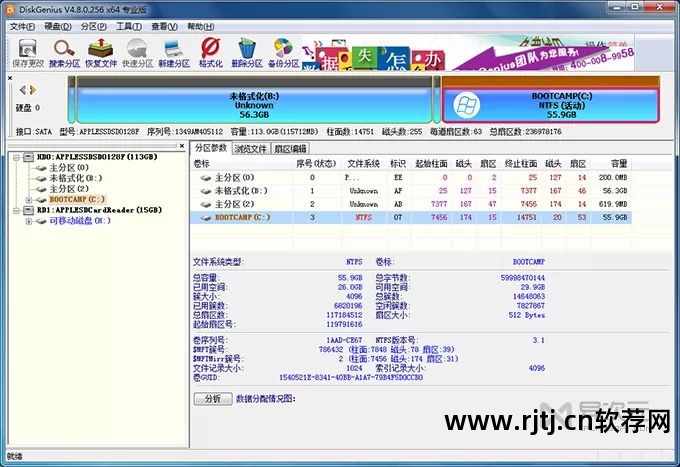Open the Backup Partition (备份分区) tool
Screen dimensions: 680x467
(283, 52)
